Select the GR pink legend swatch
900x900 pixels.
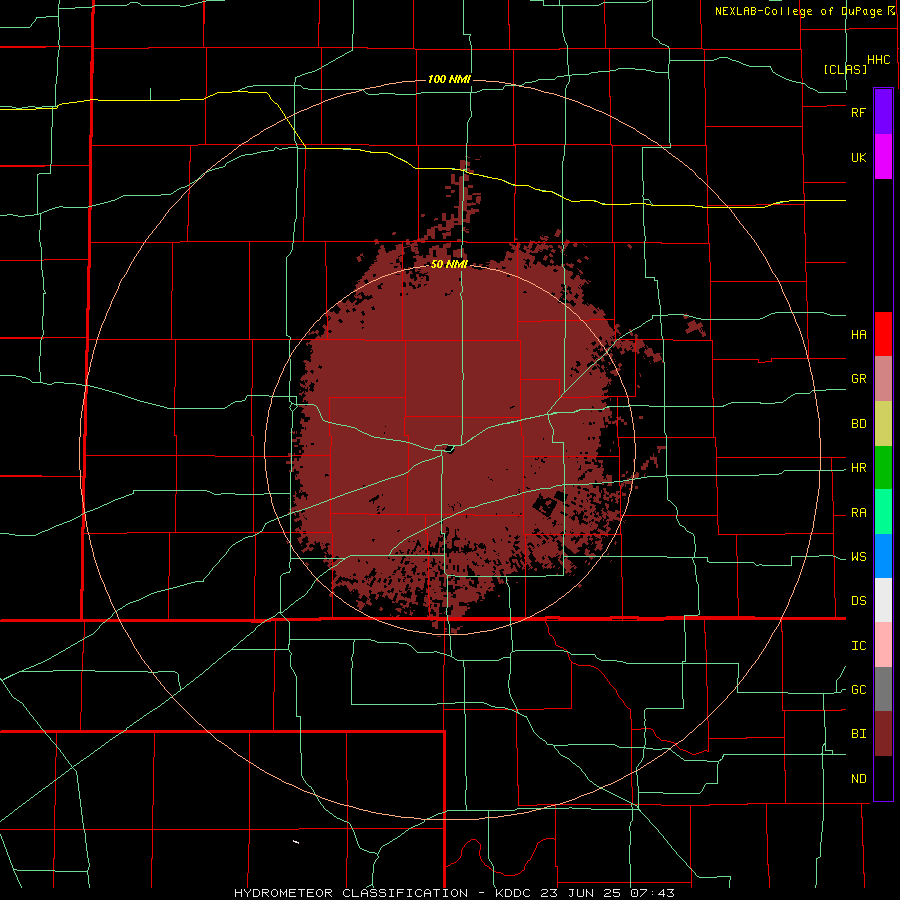tap(883, 379)
